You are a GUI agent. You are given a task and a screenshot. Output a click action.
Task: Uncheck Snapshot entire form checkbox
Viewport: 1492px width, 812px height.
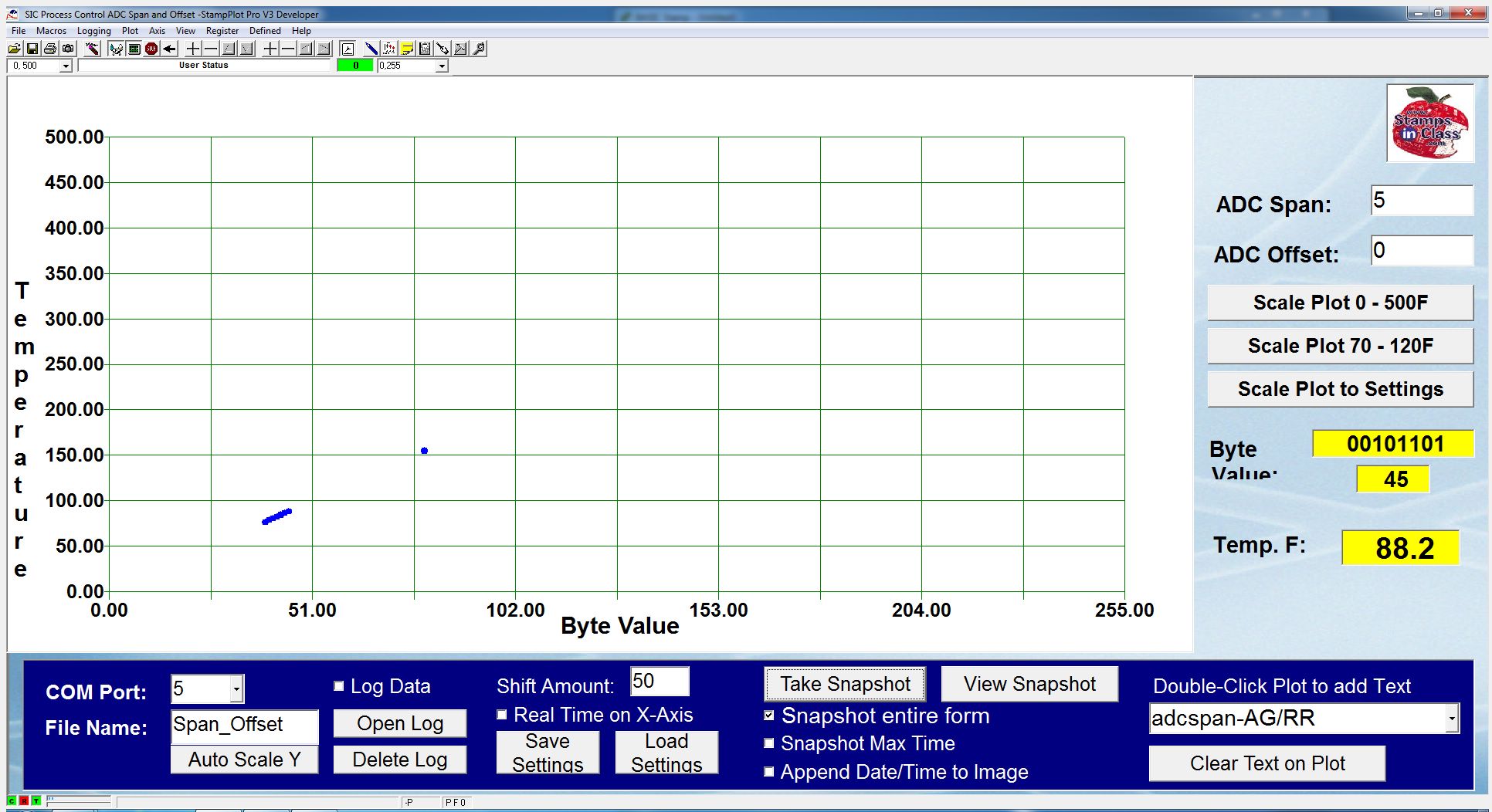click(x=769, y=716)
